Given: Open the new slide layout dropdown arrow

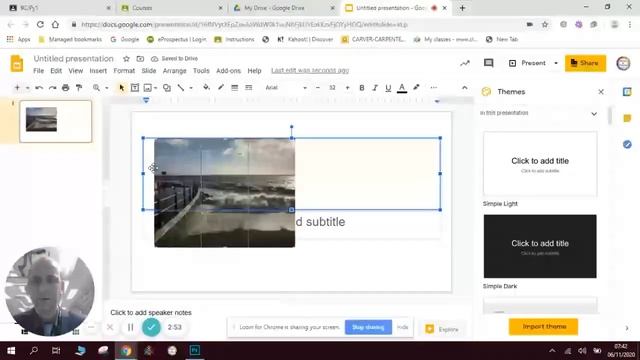Looking at the screenshot, I should click(x=27, y=88).
